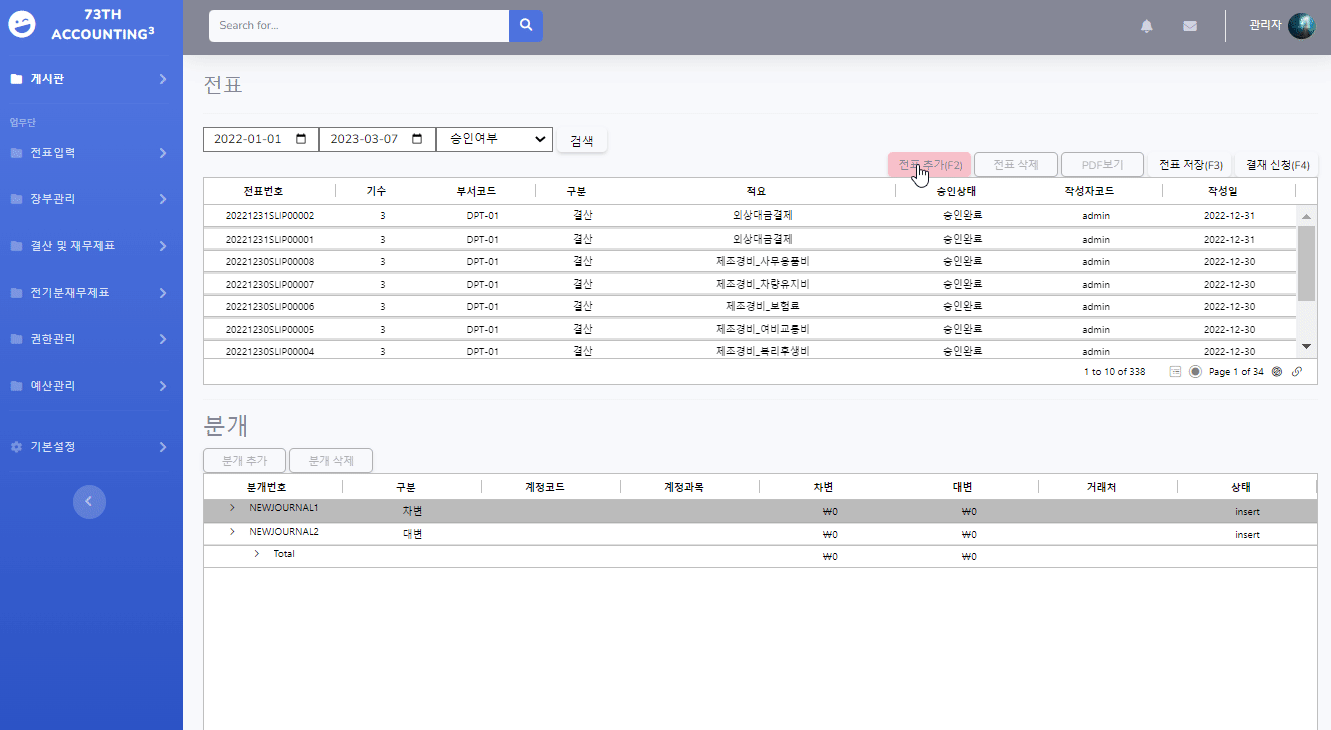
Task: Expand the 전기분재무제표 chevron
Action: point(163,293)
